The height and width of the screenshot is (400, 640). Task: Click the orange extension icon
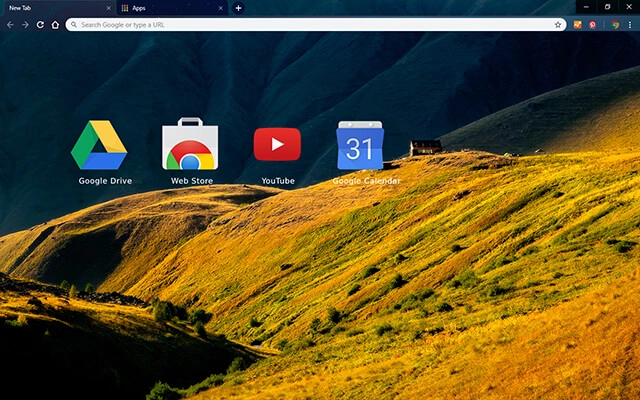578,25
